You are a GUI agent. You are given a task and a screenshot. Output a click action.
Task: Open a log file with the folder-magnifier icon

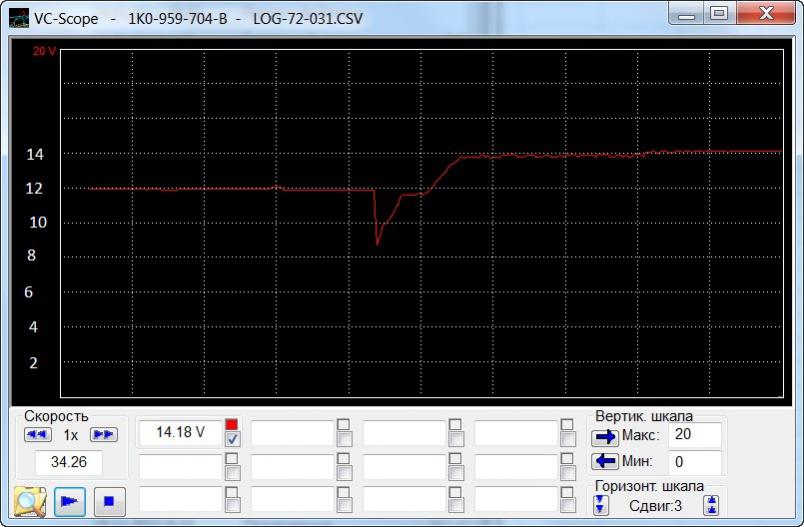[x=30, y=501]
